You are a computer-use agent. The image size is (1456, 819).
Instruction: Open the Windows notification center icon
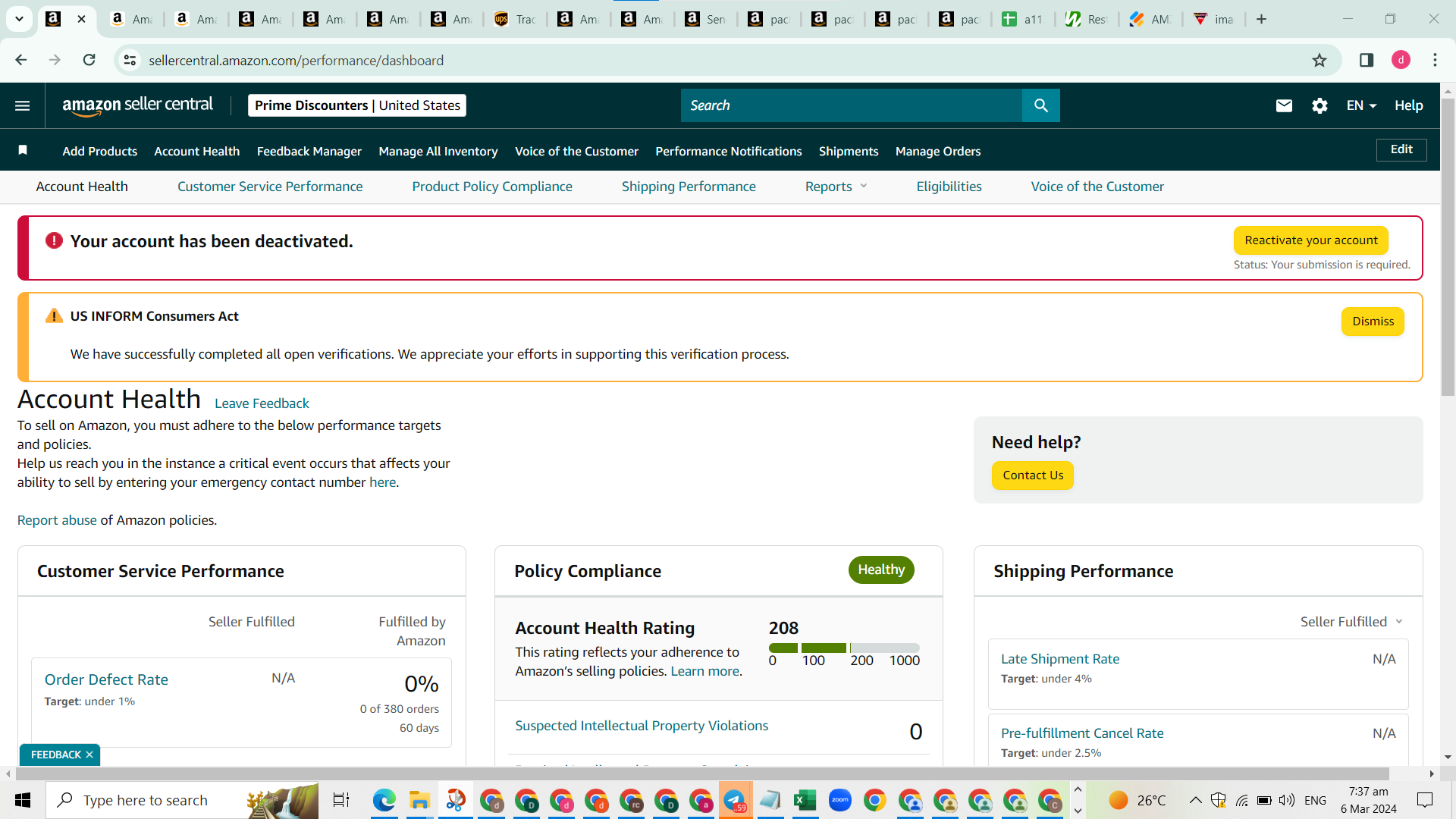(1425, 800)
